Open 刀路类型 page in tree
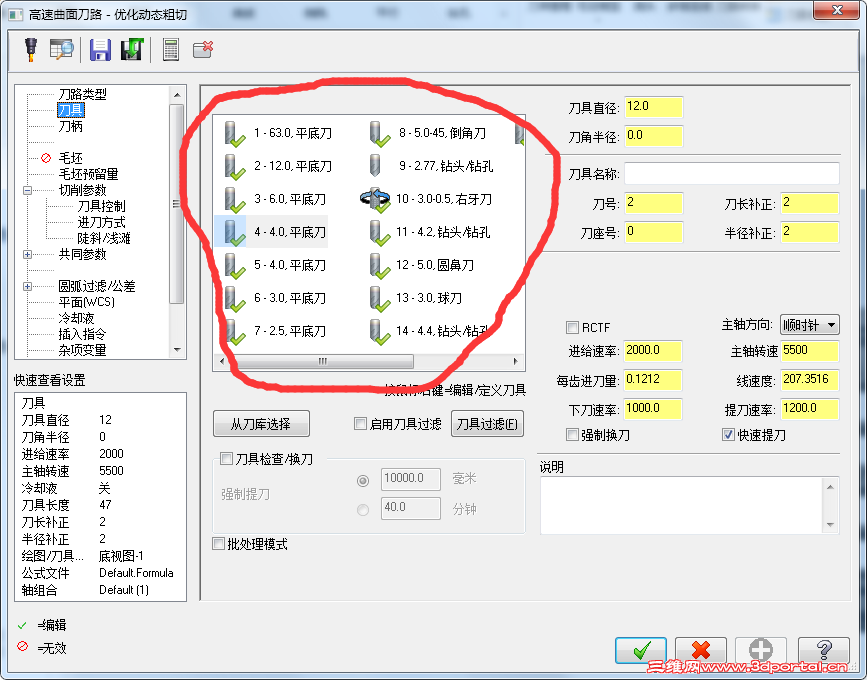The height and width of the screenshot is (680, 867). point(82,94)
